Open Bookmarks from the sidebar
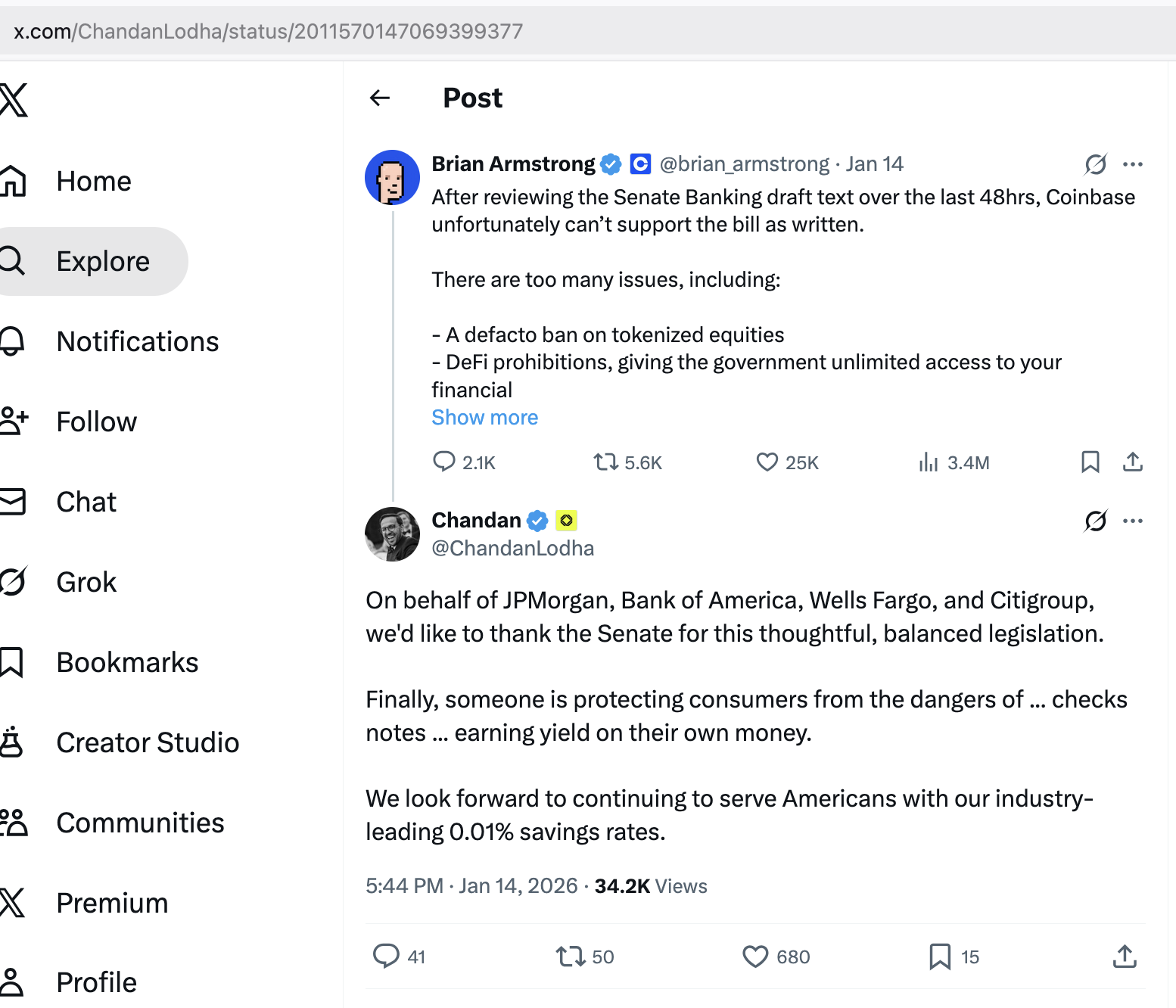This screenshot has width=1176, height=1008. pyautogui.click(x=127, y=663)
